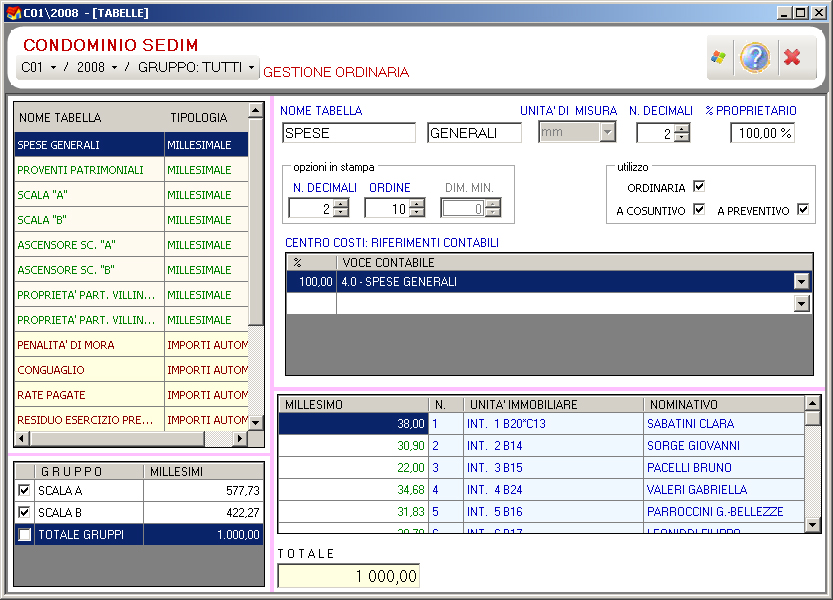Click the MILLESIMO column header
833x600 pixels.
tap(353, 404)
